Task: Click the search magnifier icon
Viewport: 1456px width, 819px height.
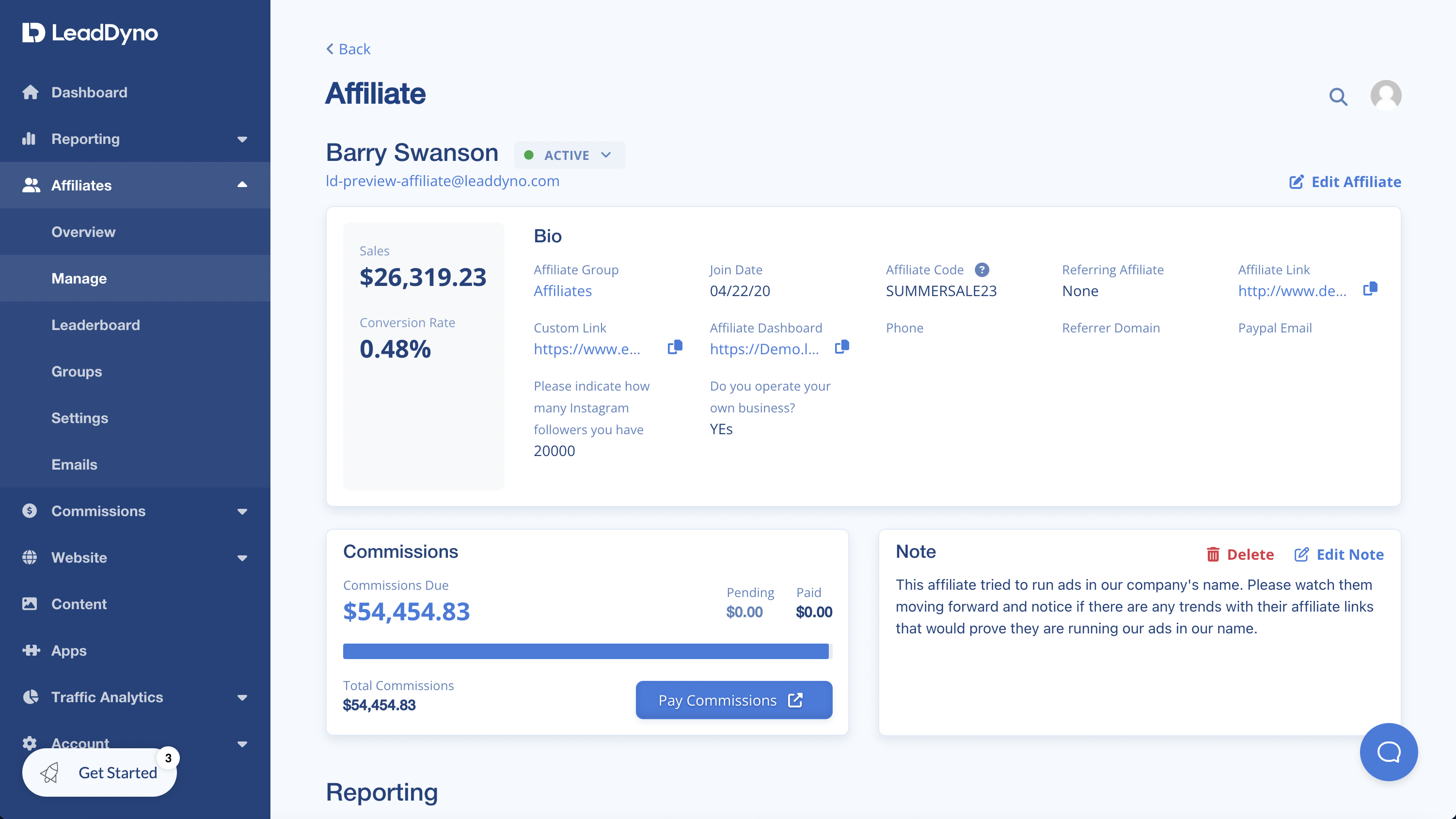Action: pos(1337,96)
